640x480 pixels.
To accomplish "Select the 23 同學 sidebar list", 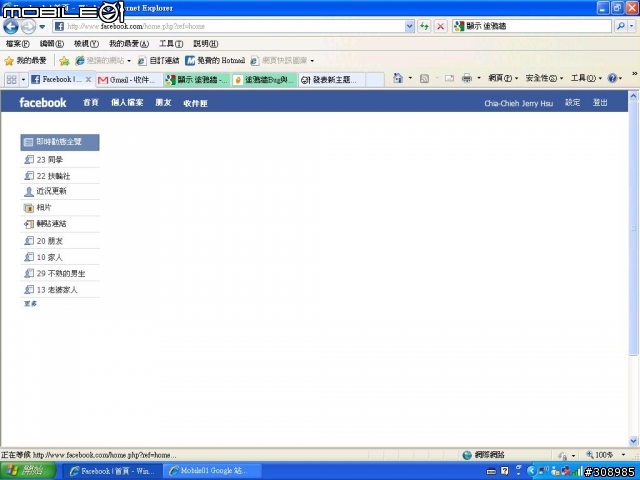I will [x=60, y=160].
